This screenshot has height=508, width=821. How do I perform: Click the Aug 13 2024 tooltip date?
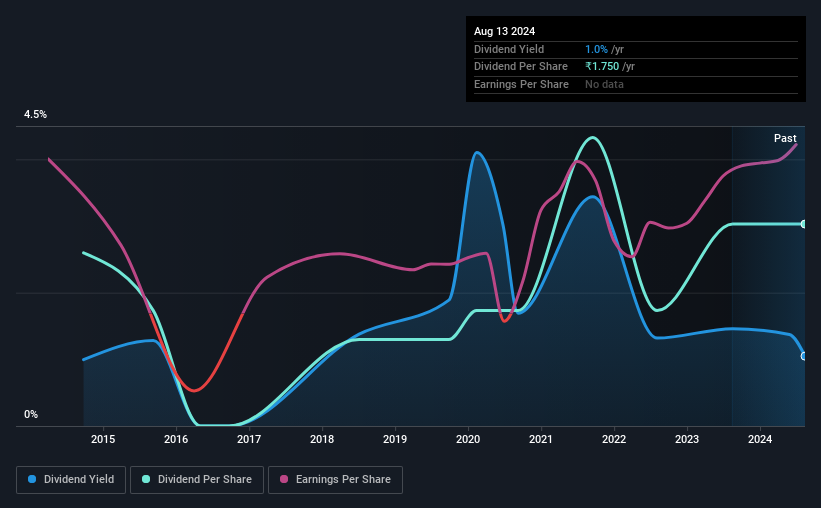(x=504, y=31)
